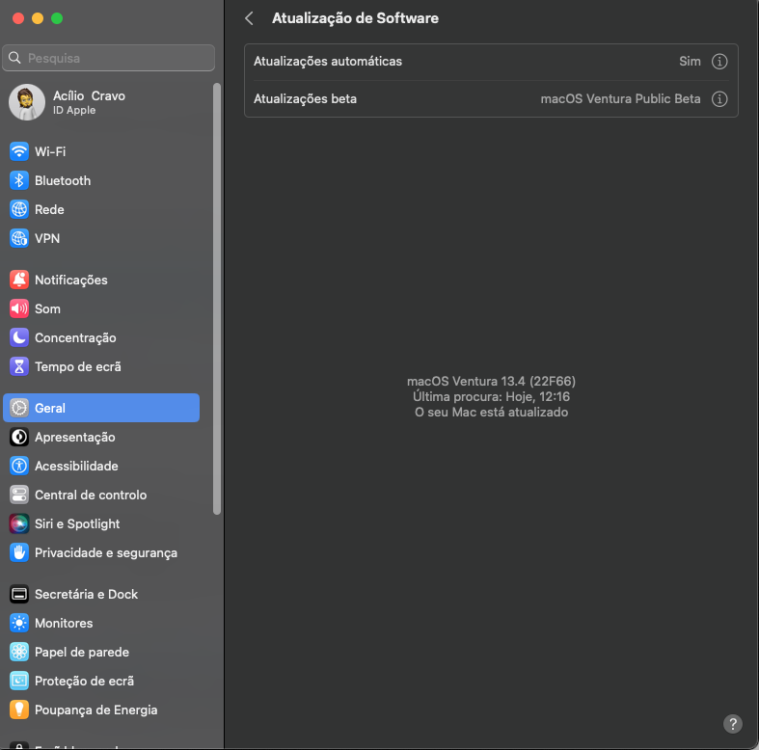Go back with the chevron arrow

point(249,18)
